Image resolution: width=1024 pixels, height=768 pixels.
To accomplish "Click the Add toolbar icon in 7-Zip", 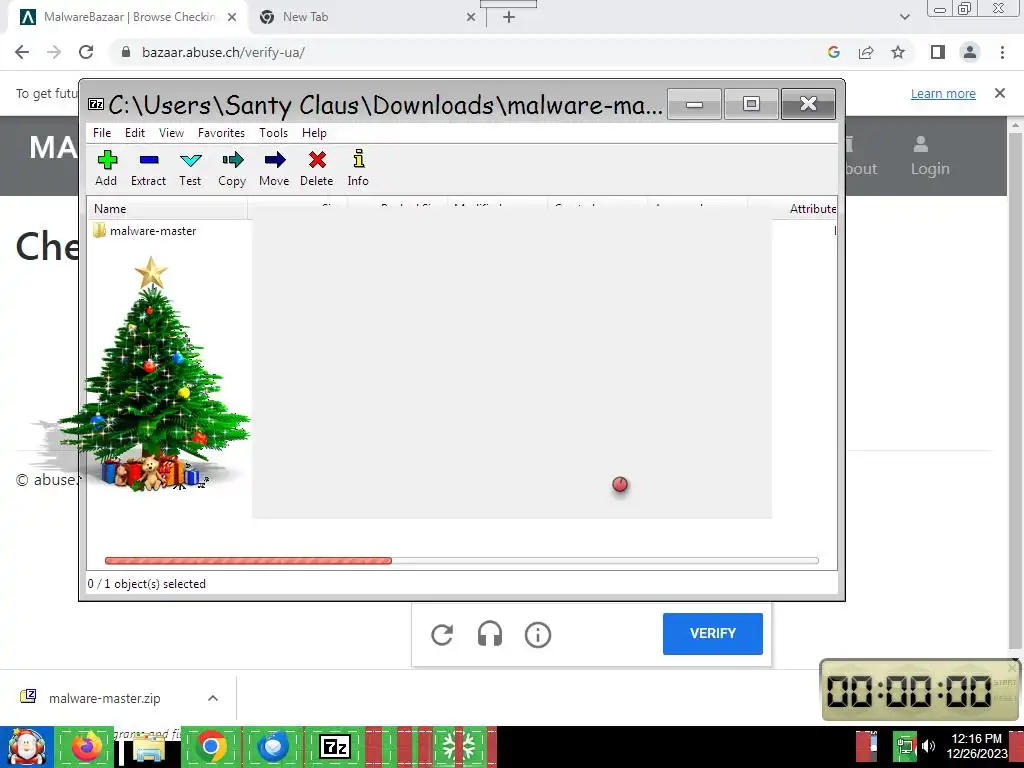I will [x=106, y=168].
